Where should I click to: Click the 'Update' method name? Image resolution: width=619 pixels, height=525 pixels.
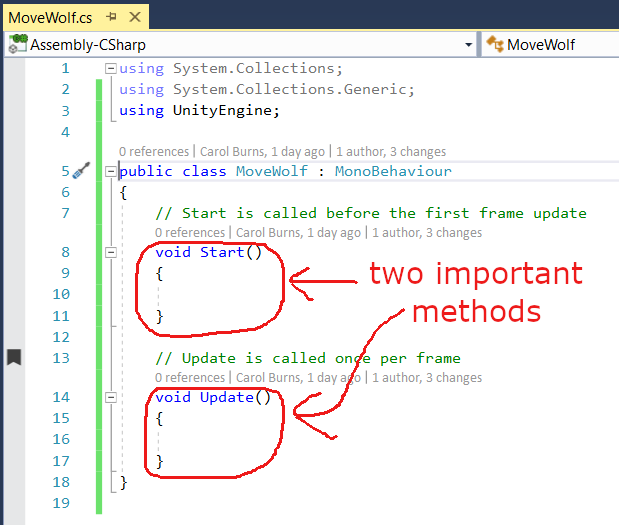pyautogui.click(x=227, y=397)
